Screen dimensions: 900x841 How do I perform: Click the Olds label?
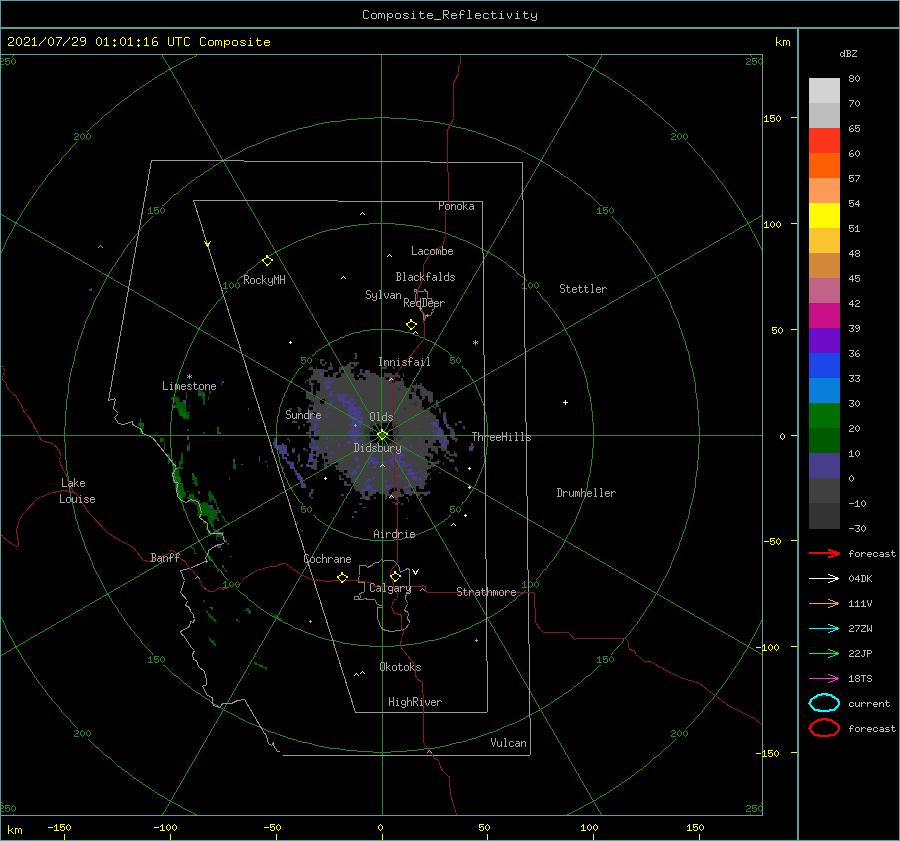pyautogui.click(x=381, y=417)
